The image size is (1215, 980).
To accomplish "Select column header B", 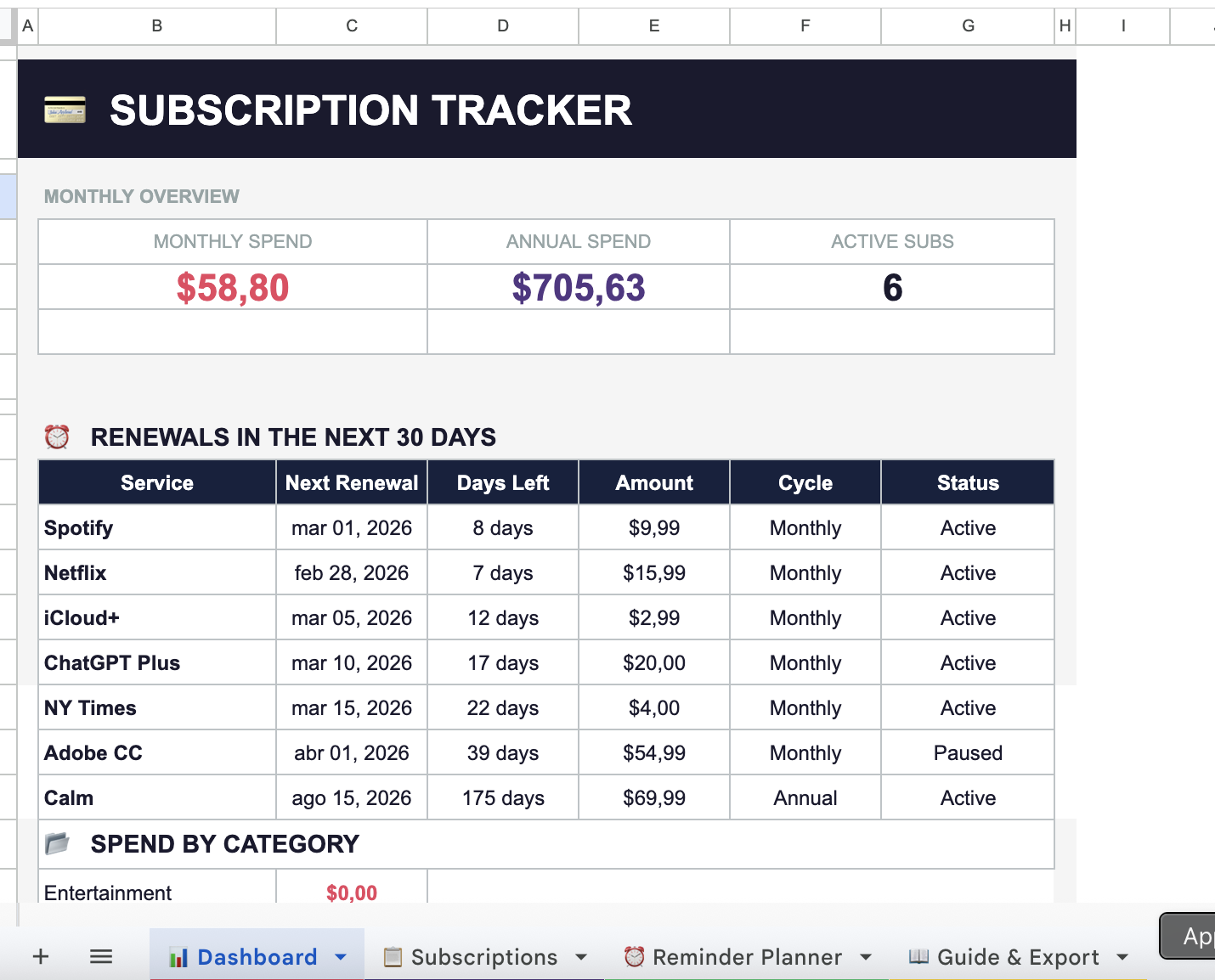I will 156,25.
